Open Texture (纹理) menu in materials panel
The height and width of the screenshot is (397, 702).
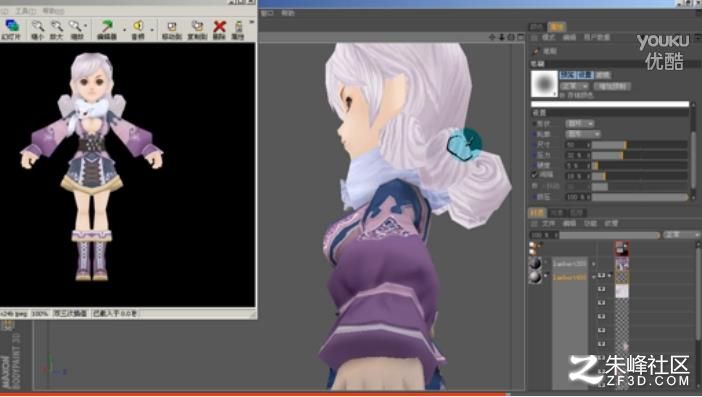611,223
